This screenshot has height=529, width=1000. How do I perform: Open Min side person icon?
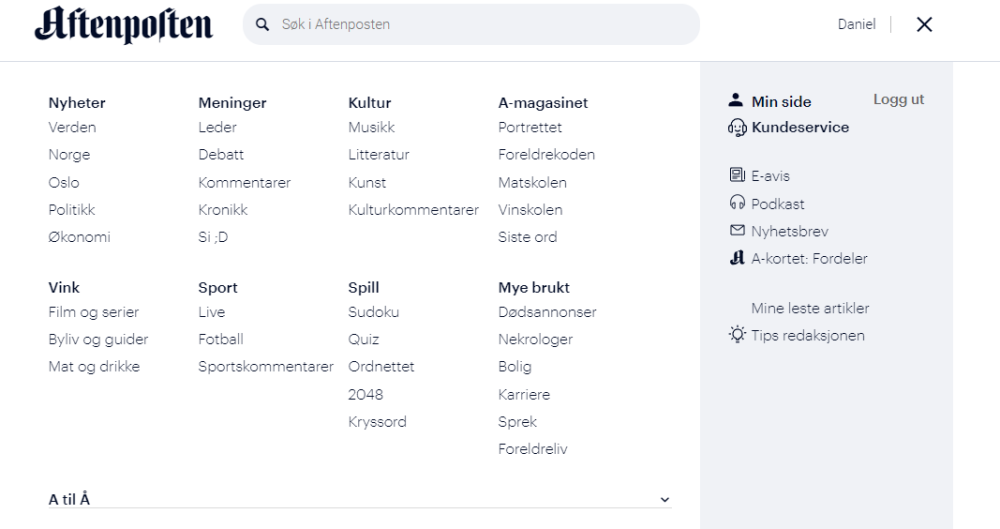[737, 101]
